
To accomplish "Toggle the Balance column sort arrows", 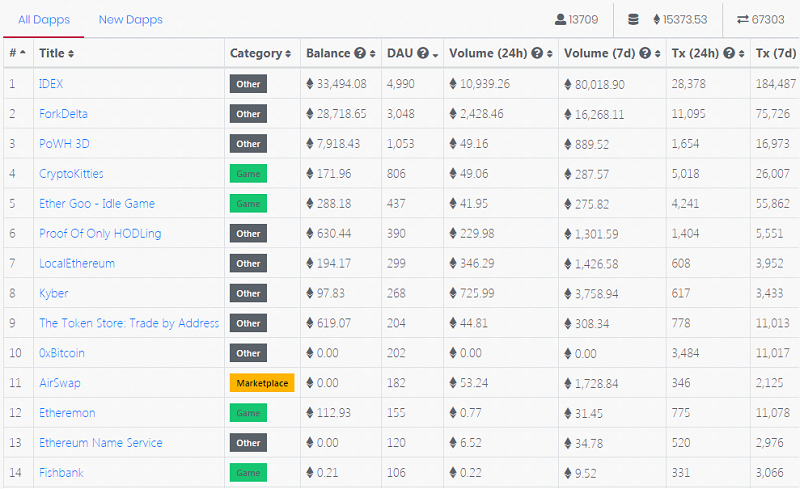I will [372, 54].
